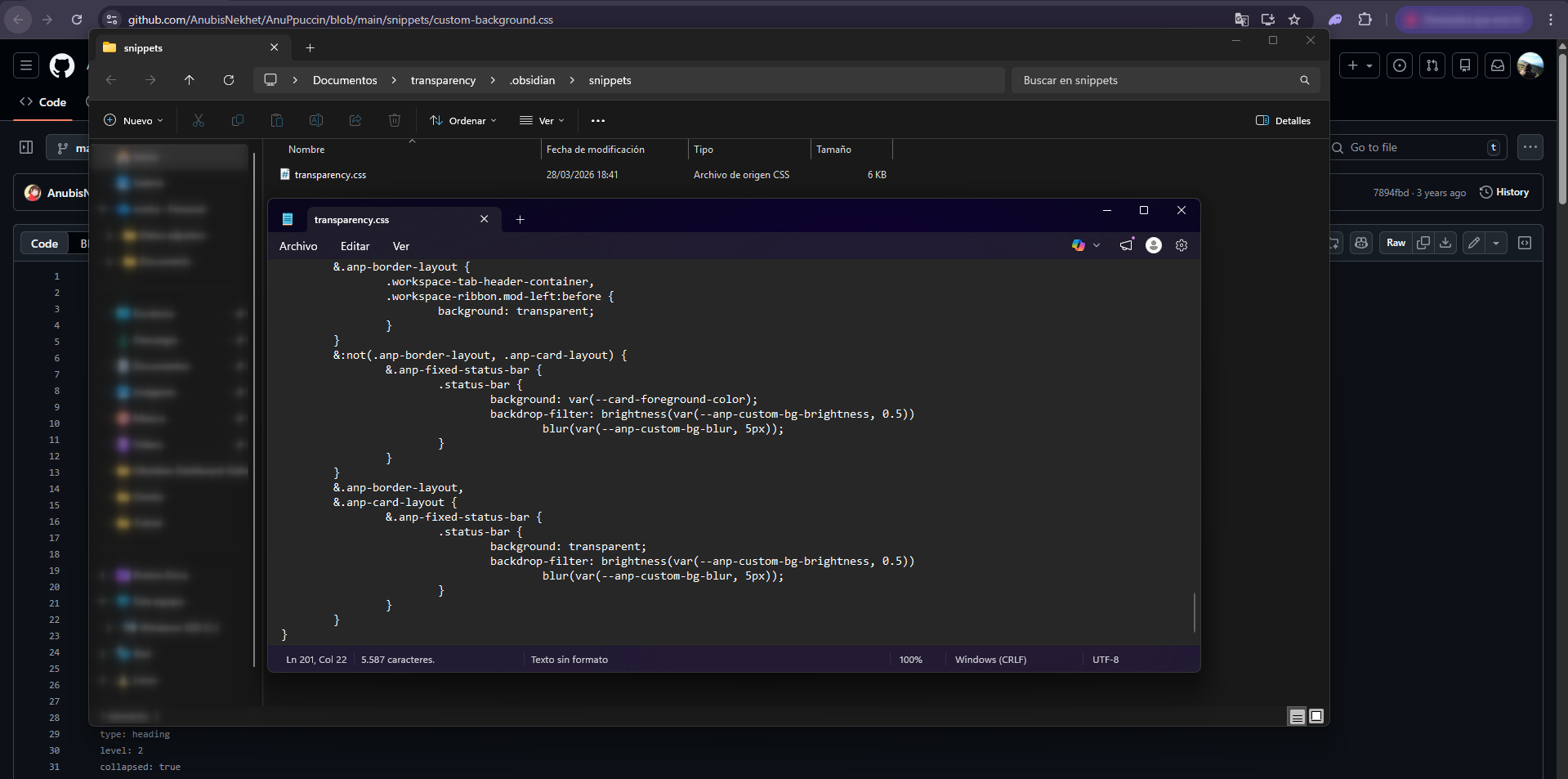Click the Copilot icon in Notepad
Image resolution: width=1568 pixels, height=779 pixels.
point(1079,245)
